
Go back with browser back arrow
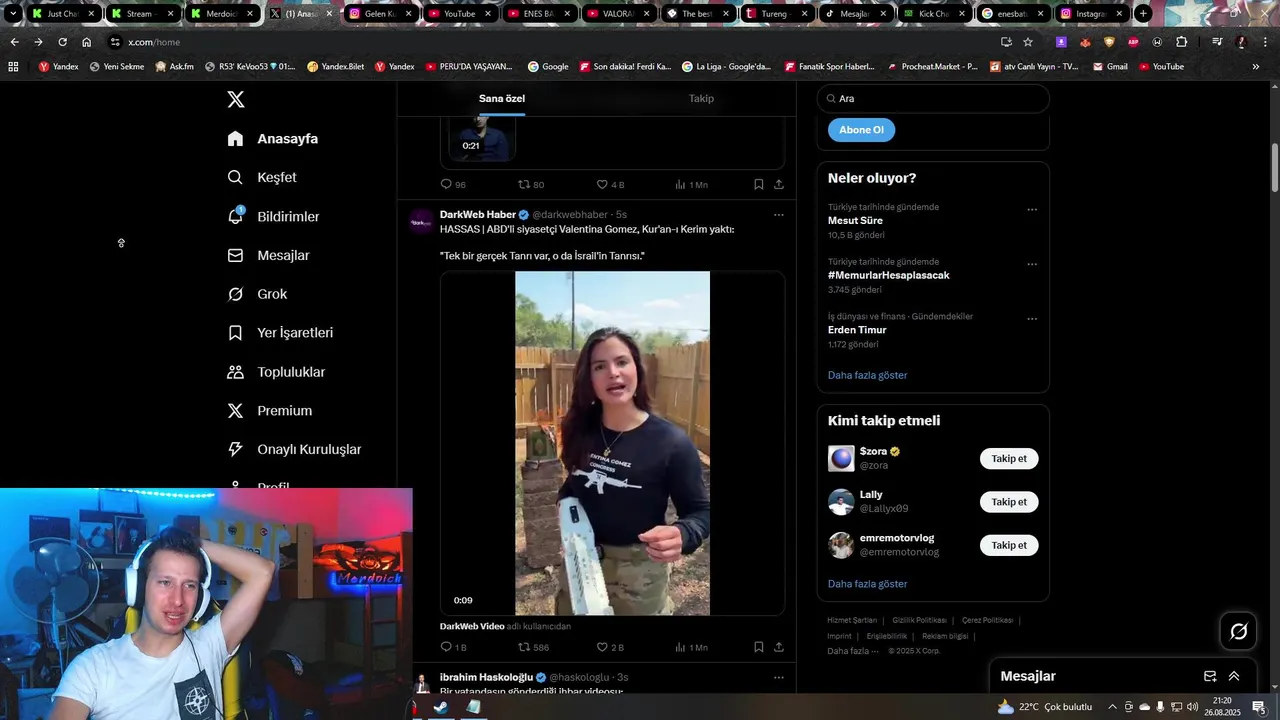pyautogui.click(x=14, y=42)
